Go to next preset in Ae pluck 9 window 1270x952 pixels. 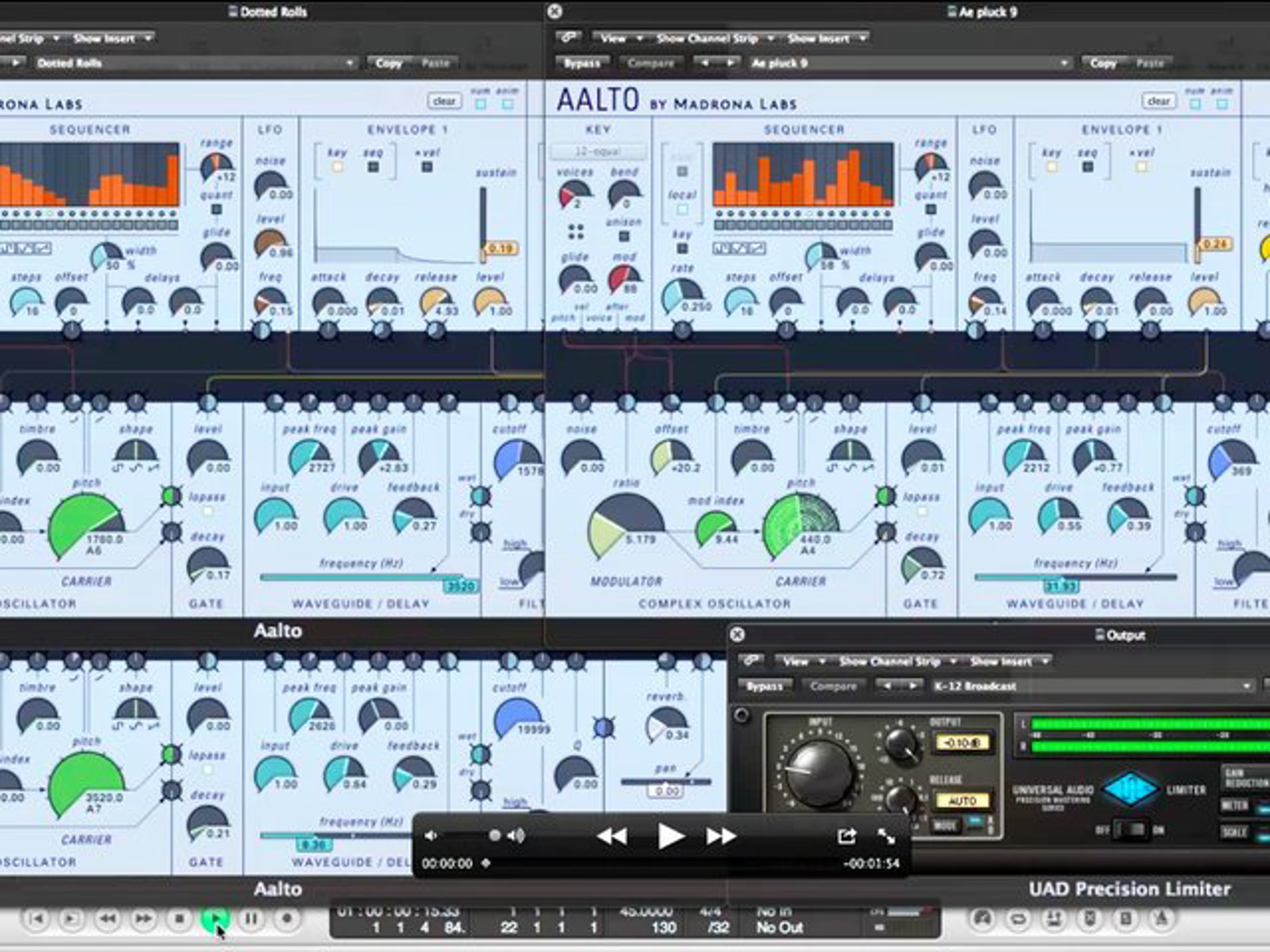point(730,62)
